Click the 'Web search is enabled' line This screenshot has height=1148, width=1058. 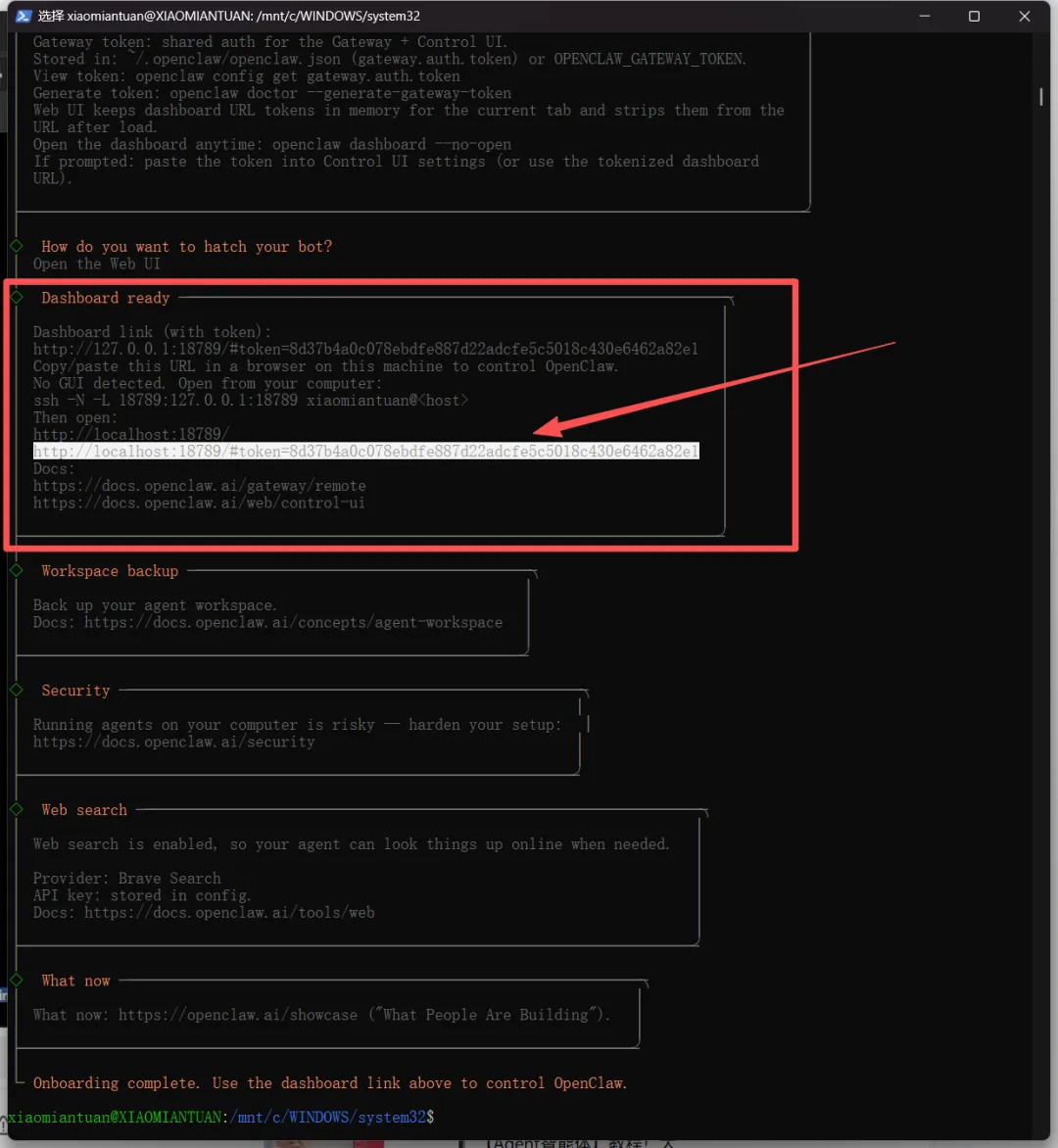click(x=352, y=844)
